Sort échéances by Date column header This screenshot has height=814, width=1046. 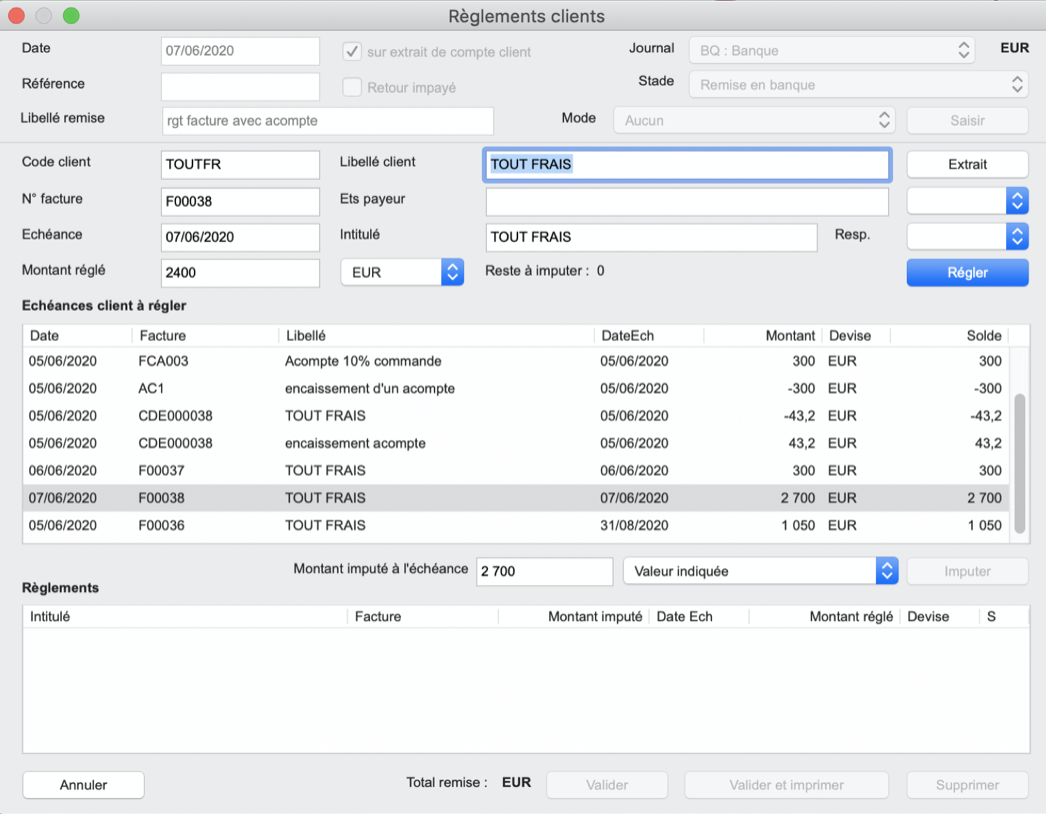point(77,336)
